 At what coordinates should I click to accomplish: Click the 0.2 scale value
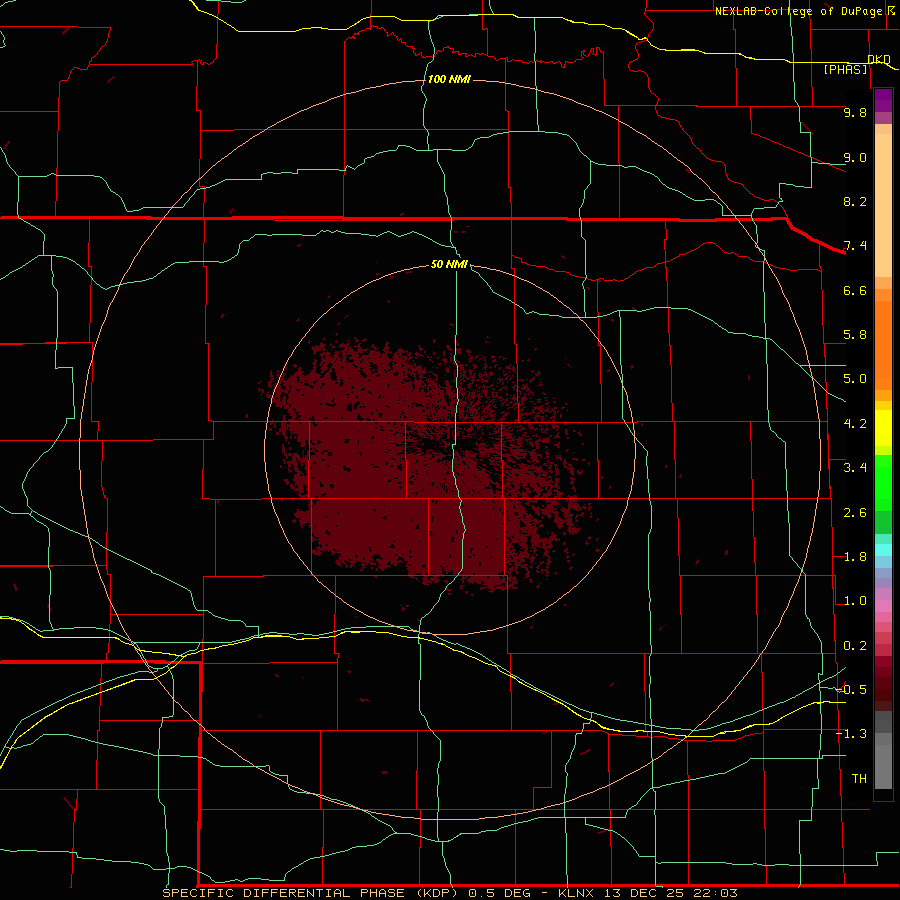point(855,646)
